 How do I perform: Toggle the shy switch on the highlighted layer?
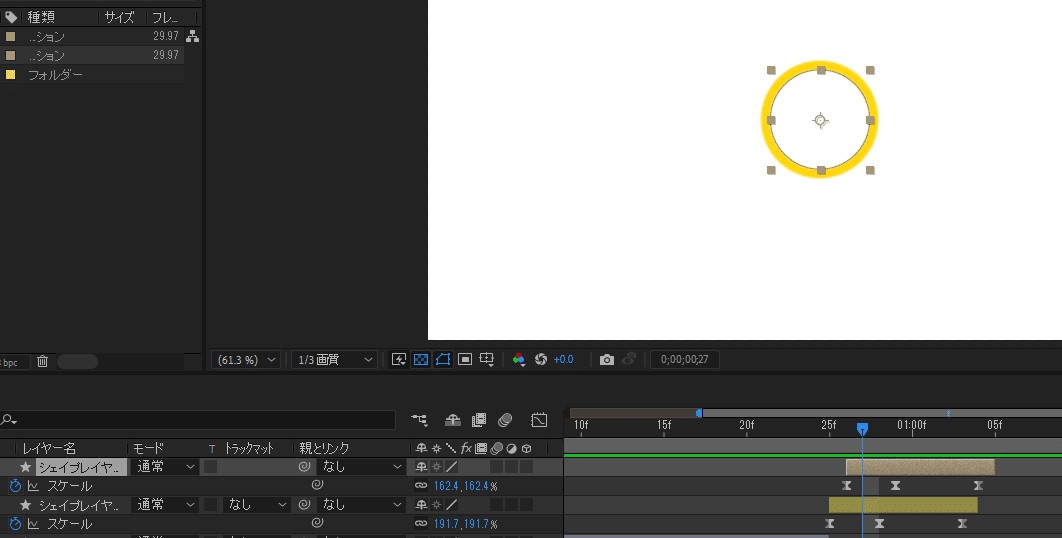pos(421,467)
